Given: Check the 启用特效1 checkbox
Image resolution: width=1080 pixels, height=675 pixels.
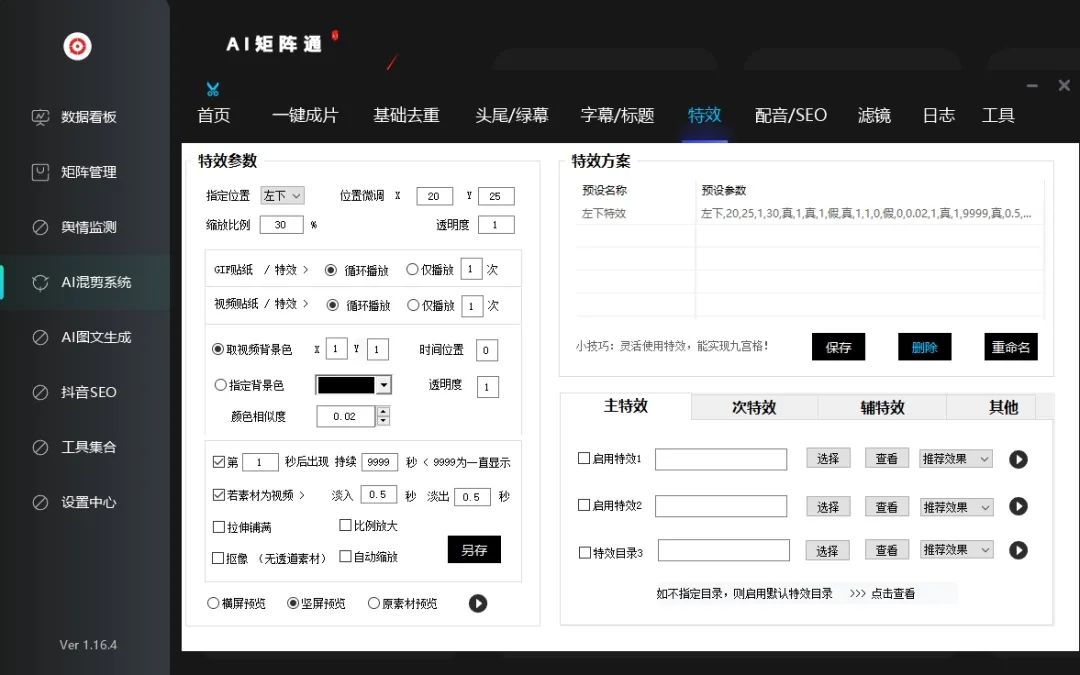Looking at the screenshot, I should (584, 458).
